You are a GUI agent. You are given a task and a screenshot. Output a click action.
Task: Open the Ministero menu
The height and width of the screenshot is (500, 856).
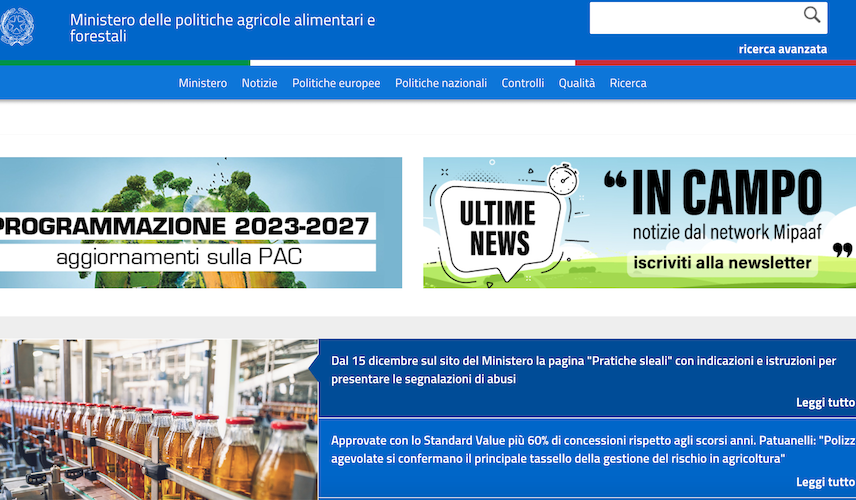click(202, 83)
